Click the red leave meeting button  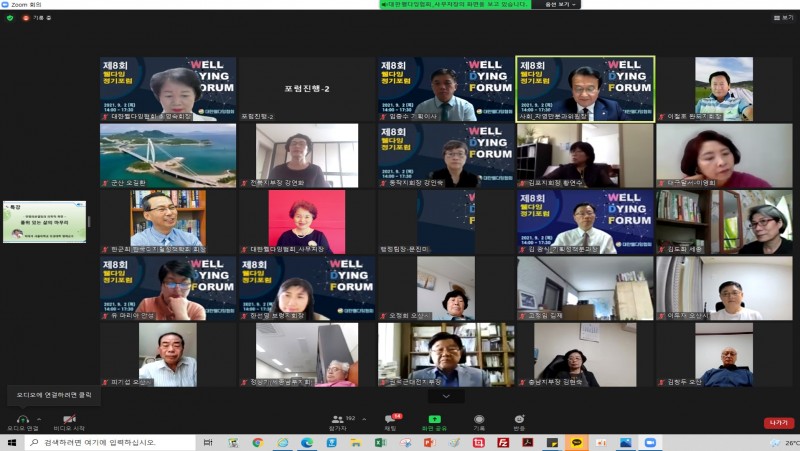coord(778,423)
